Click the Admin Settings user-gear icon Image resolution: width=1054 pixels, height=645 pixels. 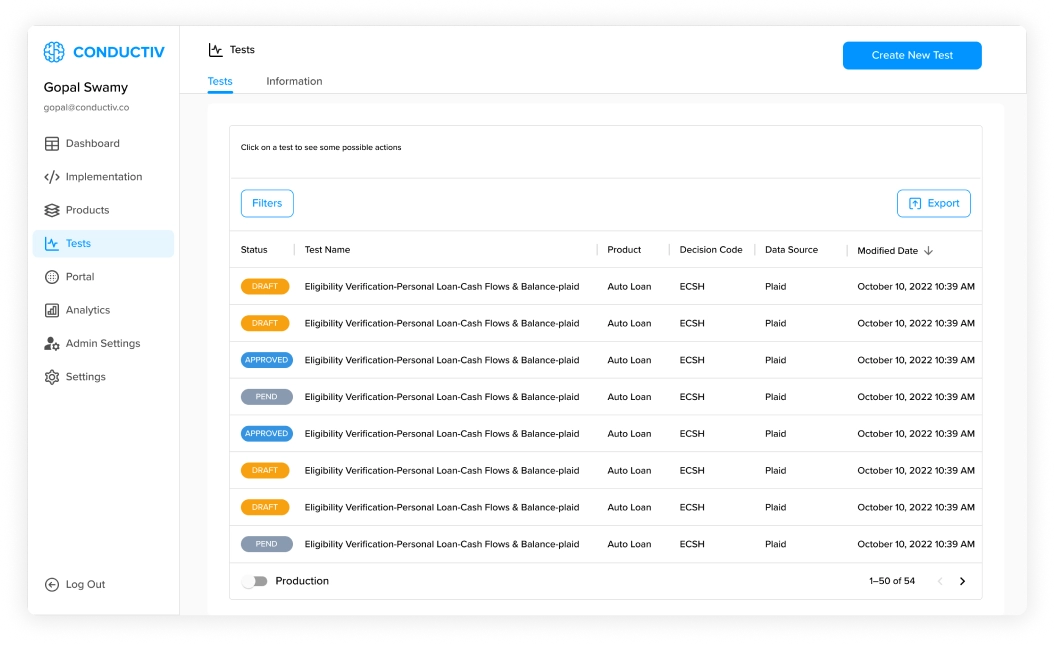[x=52, y=343]
